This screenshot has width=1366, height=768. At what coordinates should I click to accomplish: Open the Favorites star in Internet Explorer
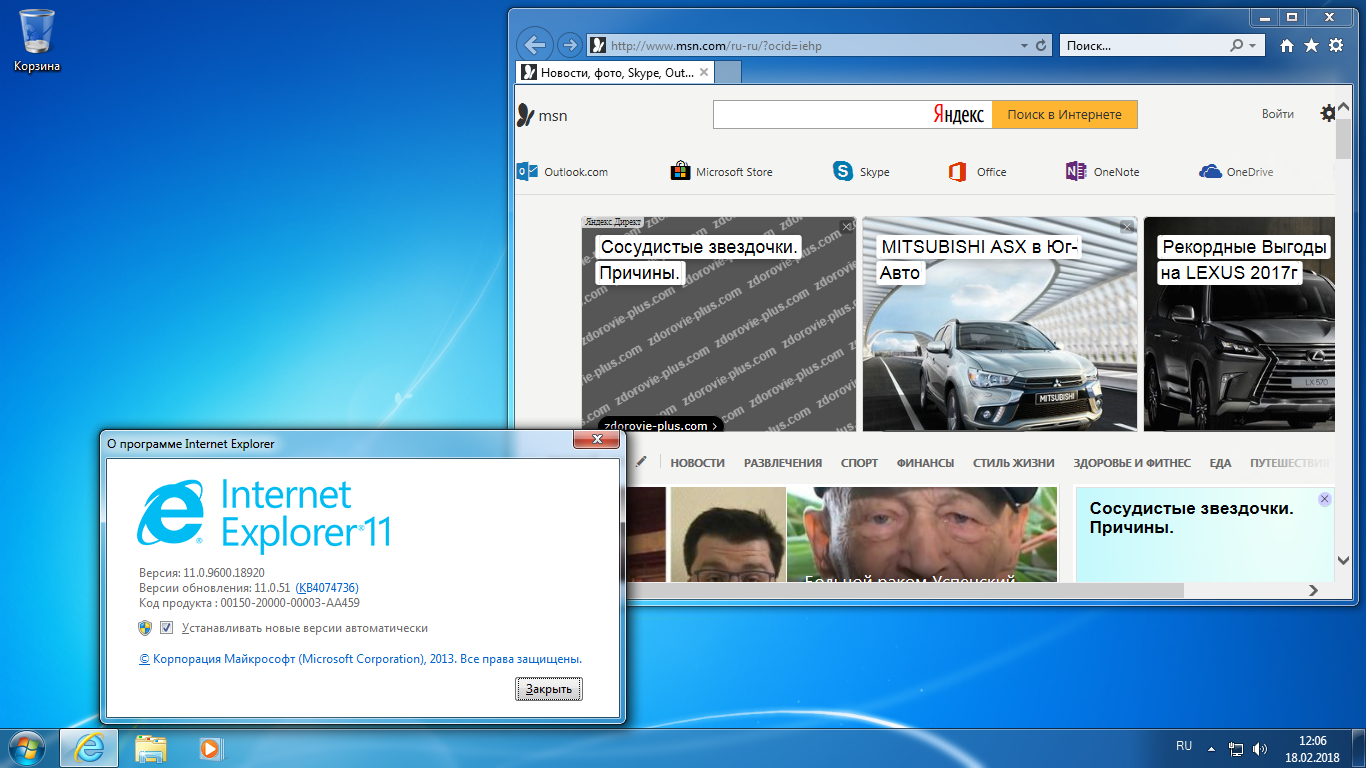pyautogui.click(x=1311, y=46)
